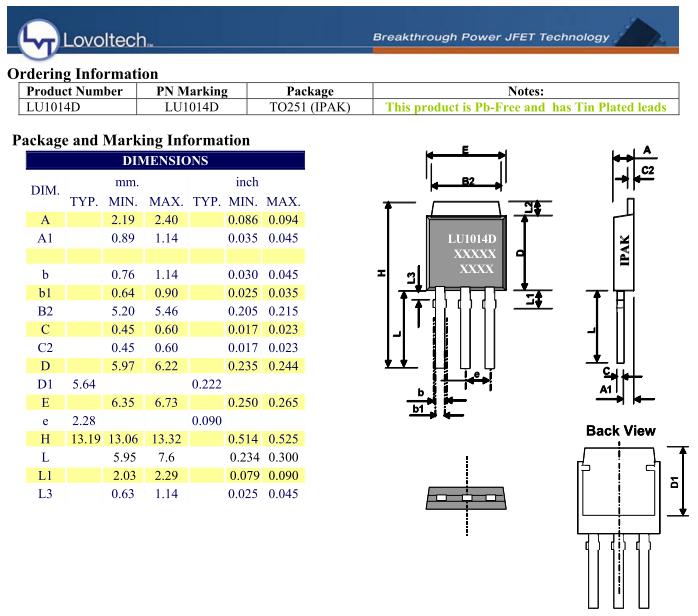The height and width of the screenshot is (616, 698).
Task: Click the E dimension label above front view
Action: [465, 150]
